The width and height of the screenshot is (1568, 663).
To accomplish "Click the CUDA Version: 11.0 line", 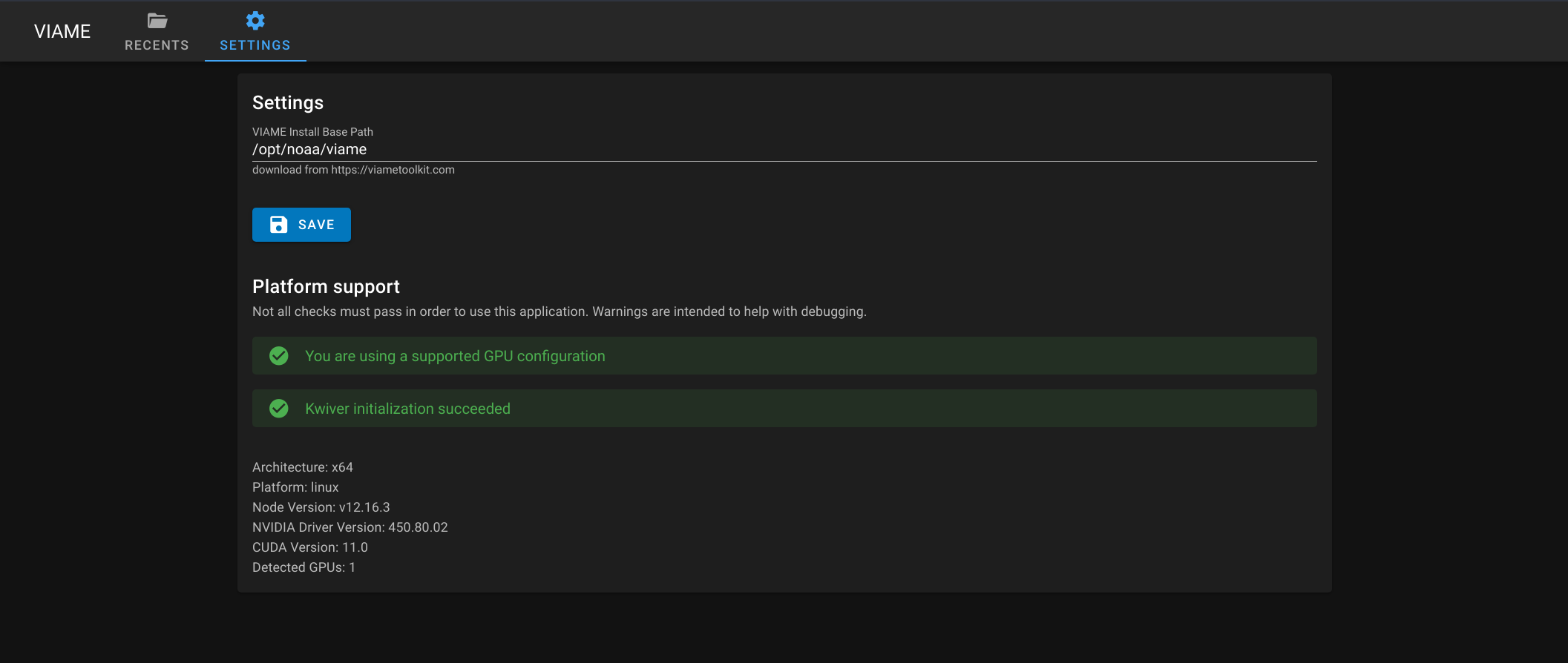I will (310, 547).
